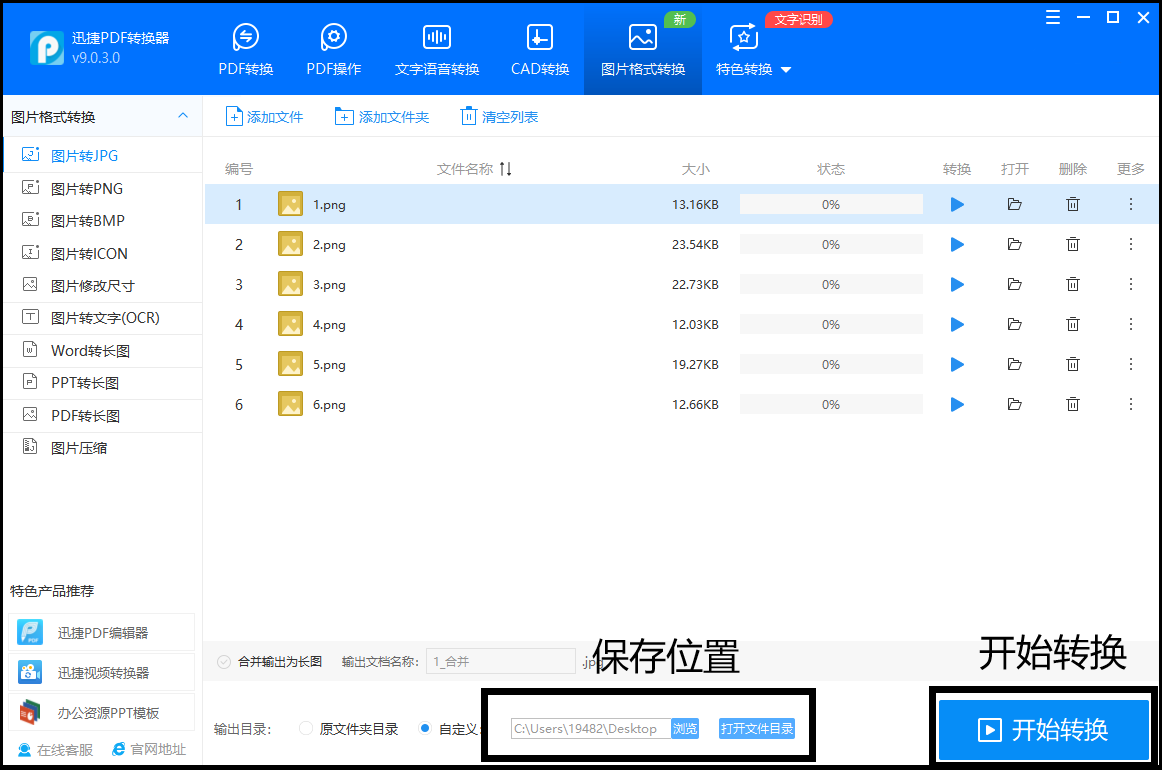
Task: Delete 3.png with trash icon
Action: click(x=1072, y=285)
